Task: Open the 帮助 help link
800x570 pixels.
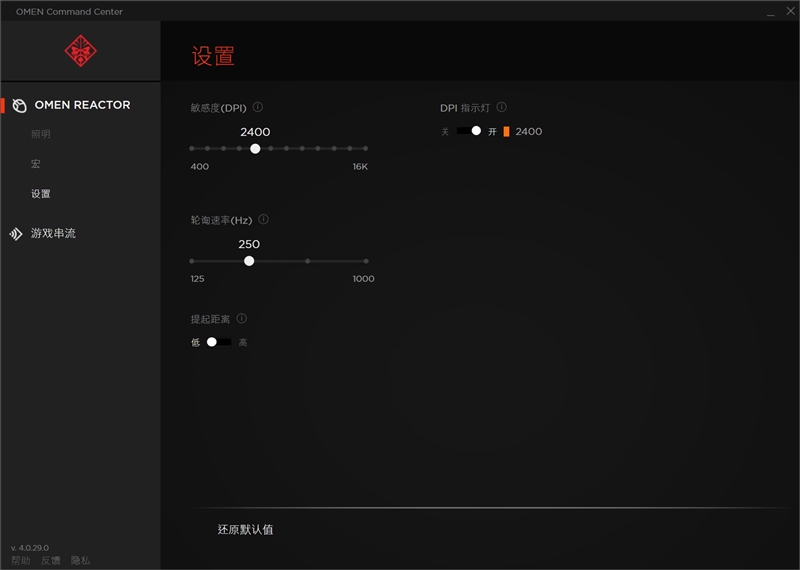Action: tap(21, 561)
